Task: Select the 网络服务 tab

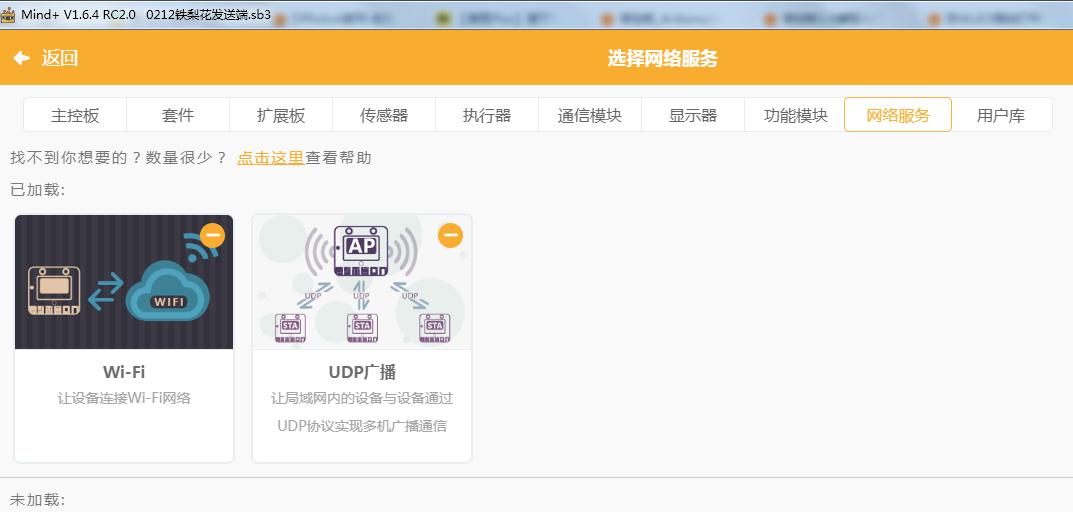Action: click(x=898, y=115)
